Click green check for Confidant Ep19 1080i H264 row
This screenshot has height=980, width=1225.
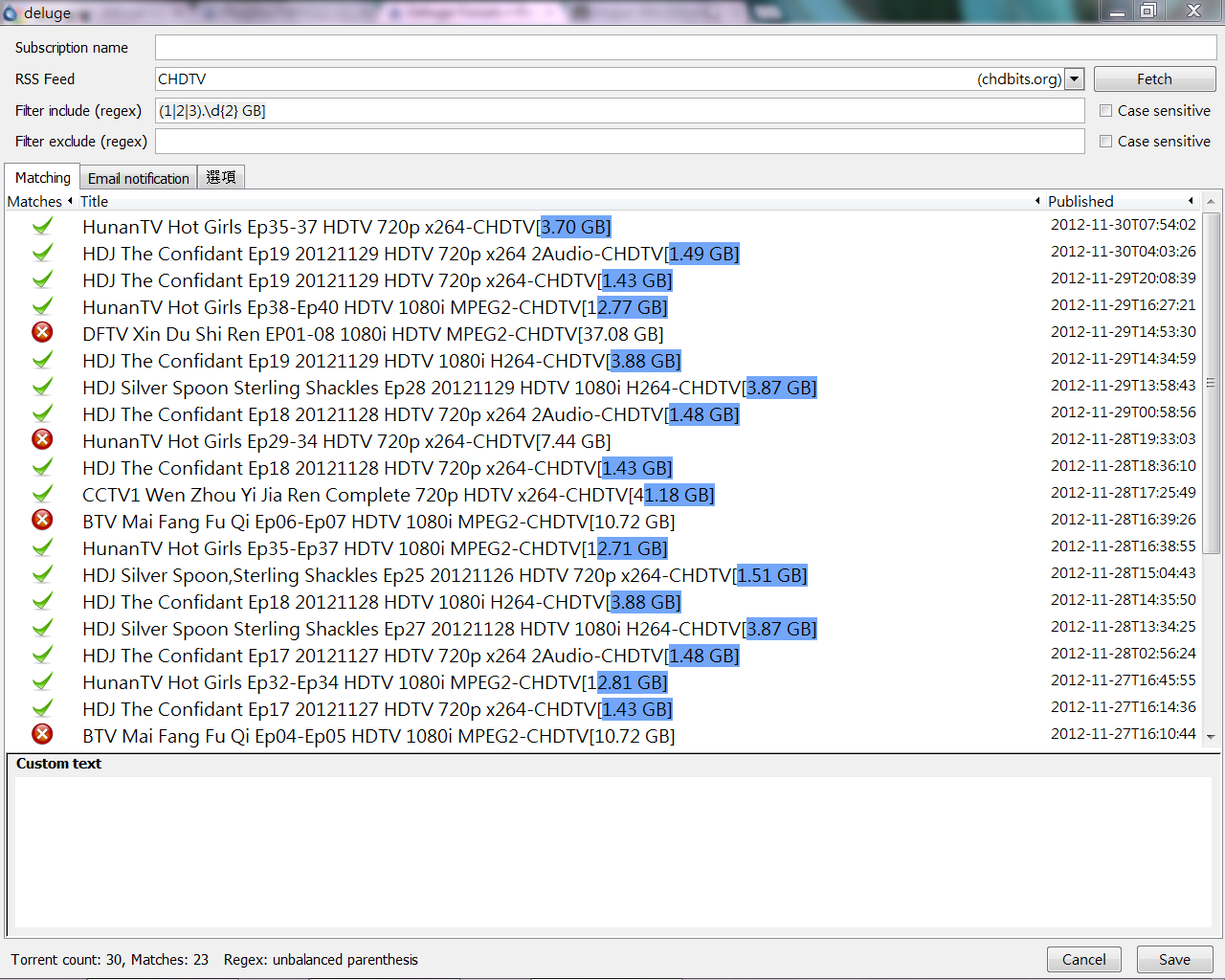point(42,360)
